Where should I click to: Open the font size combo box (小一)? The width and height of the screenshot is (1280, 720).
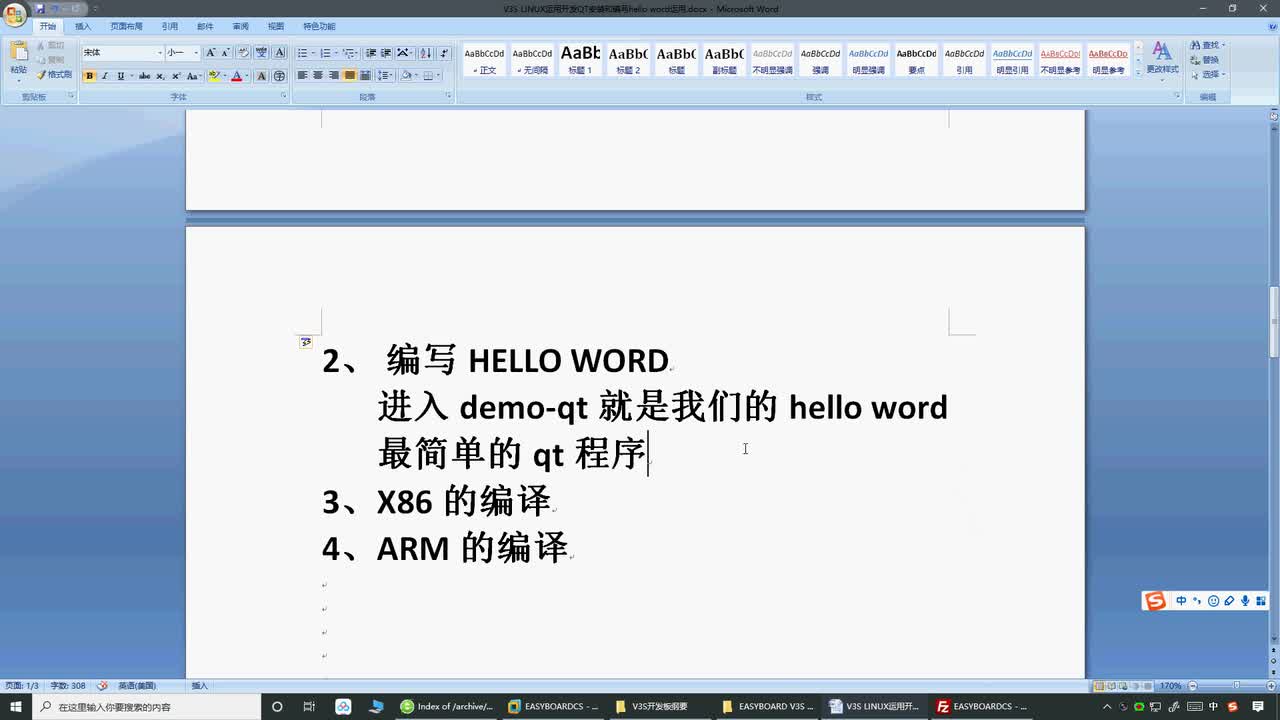[x=183, y=53]
